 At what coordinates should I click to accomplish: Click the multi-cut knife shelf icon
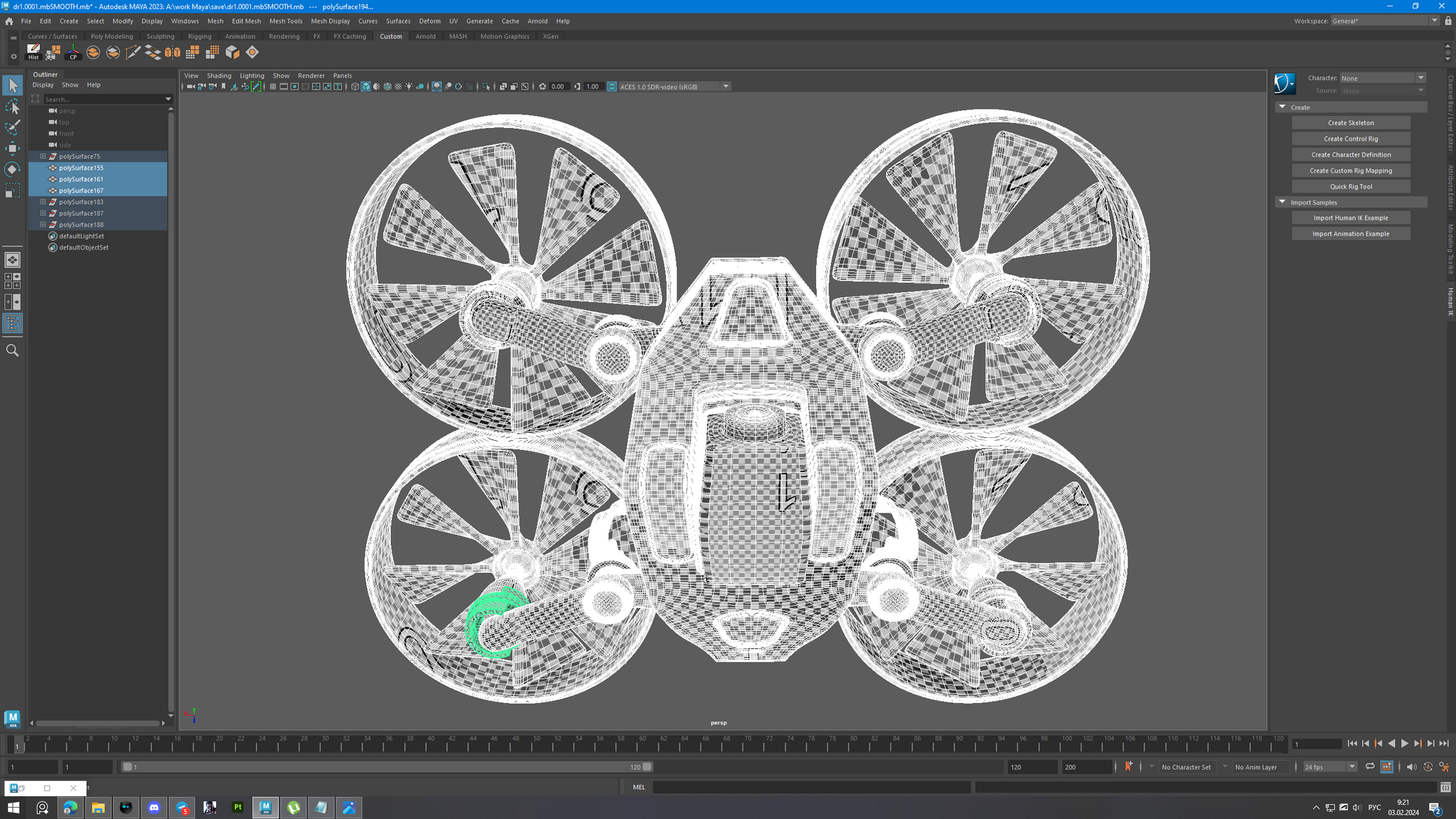point(132,52)
